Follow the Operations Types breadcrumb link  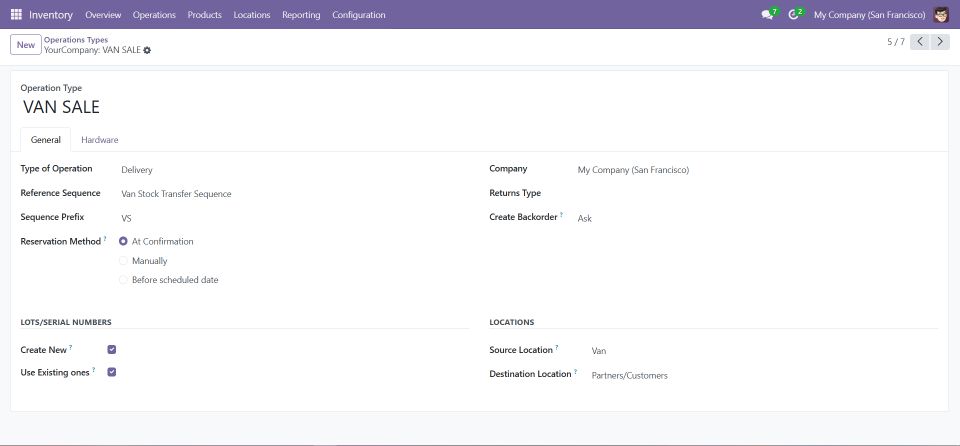pos(76,40)
